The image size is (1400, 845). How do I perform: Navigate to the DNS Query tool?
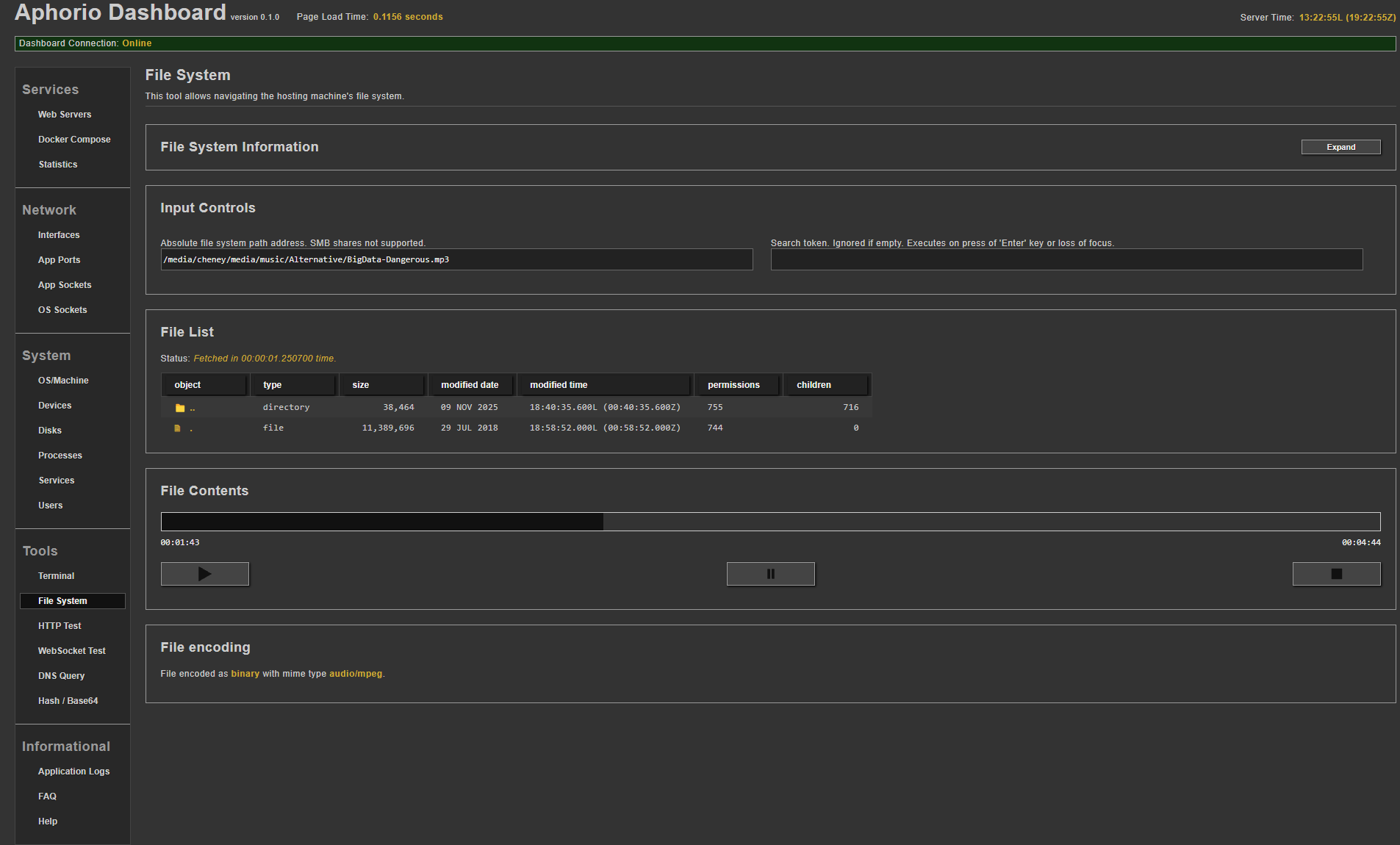coord(62,676)
